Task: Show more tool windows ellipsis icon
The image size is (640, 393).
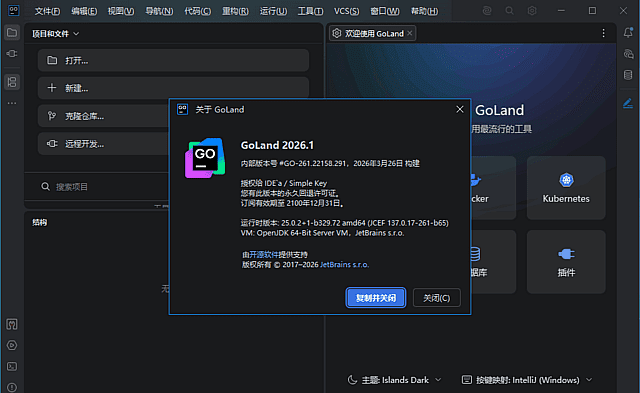Action: 12,103
